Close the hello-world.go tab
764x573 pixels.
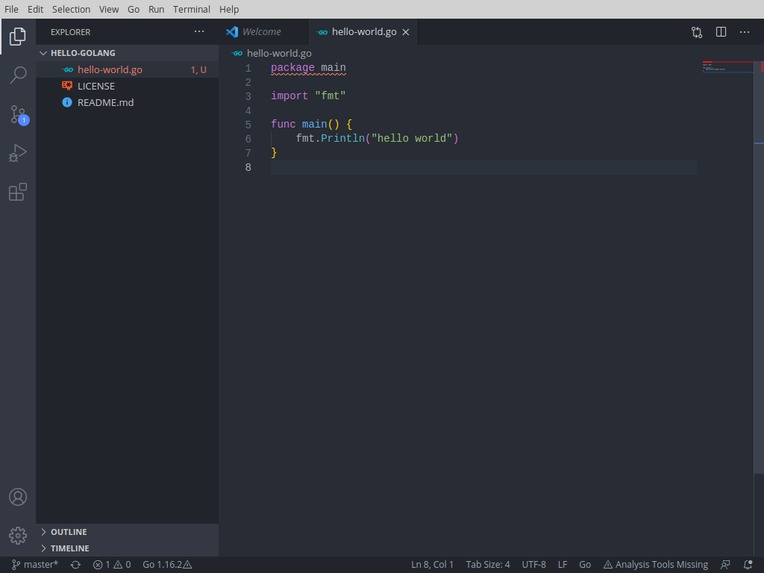point(405,32)
